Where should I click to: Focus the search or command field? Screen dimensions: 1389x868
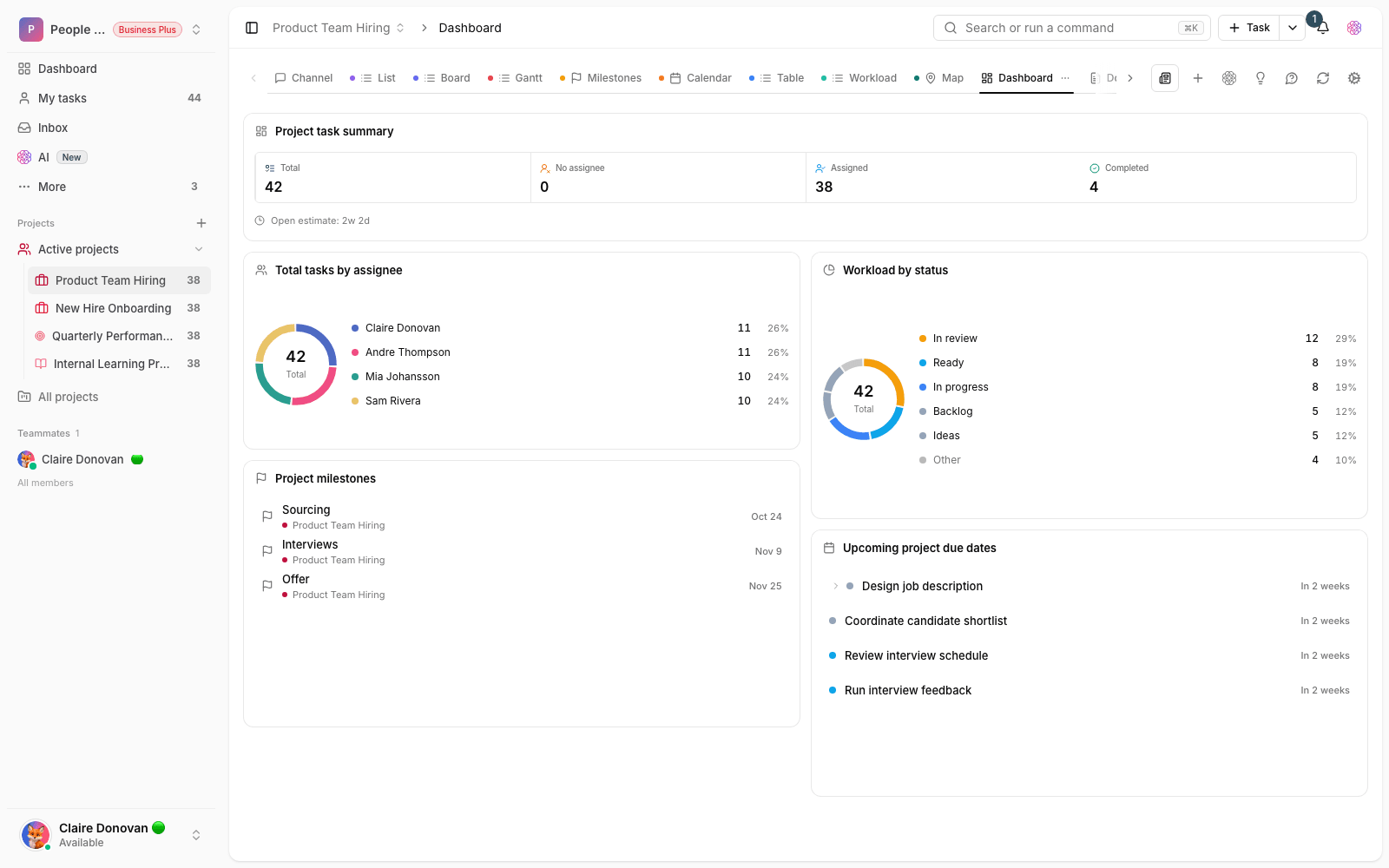point(1072,28)
